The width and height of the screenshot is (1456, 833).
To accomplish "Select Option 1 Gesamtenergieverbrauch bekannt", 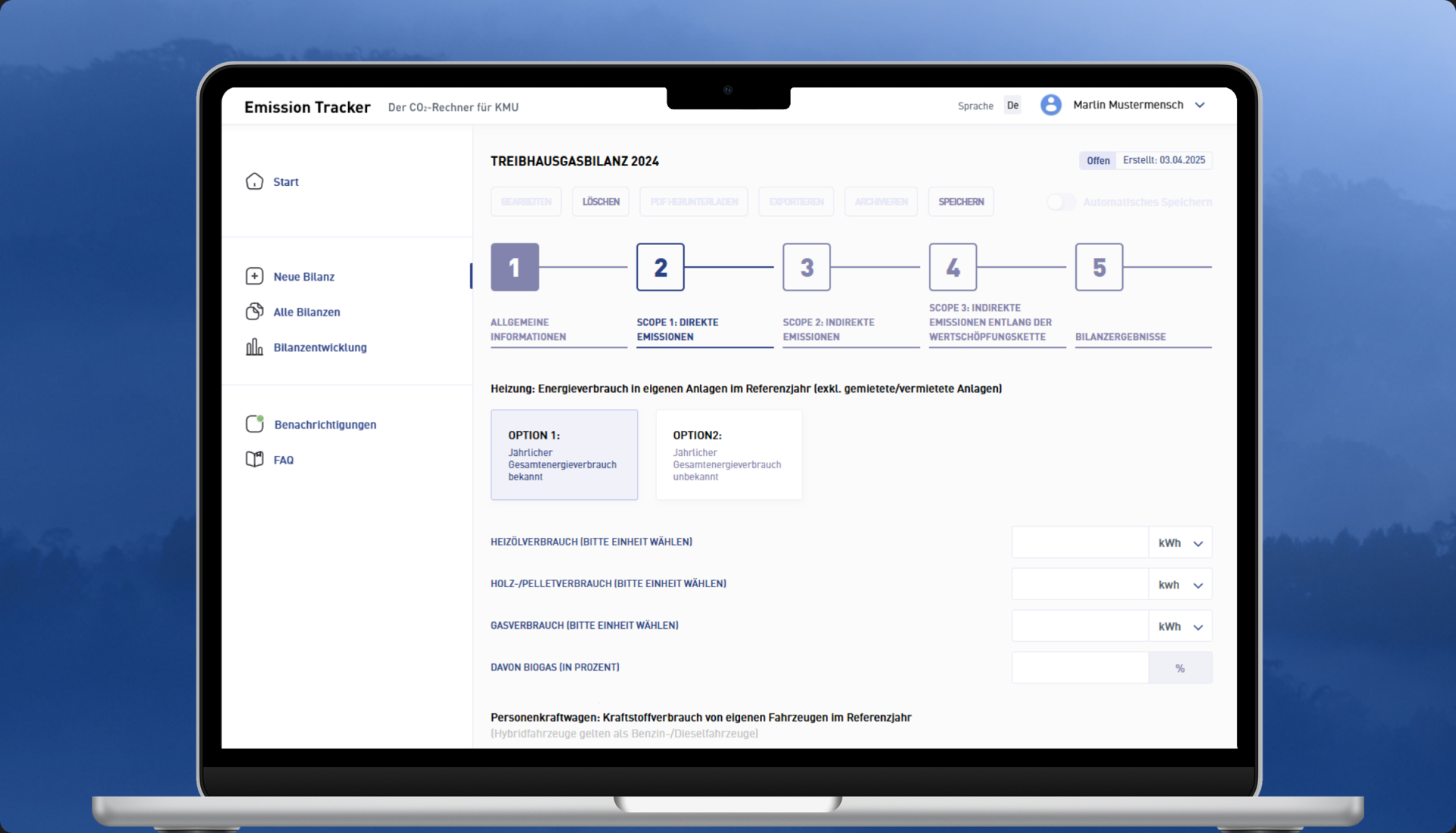I will click(563, 454).
